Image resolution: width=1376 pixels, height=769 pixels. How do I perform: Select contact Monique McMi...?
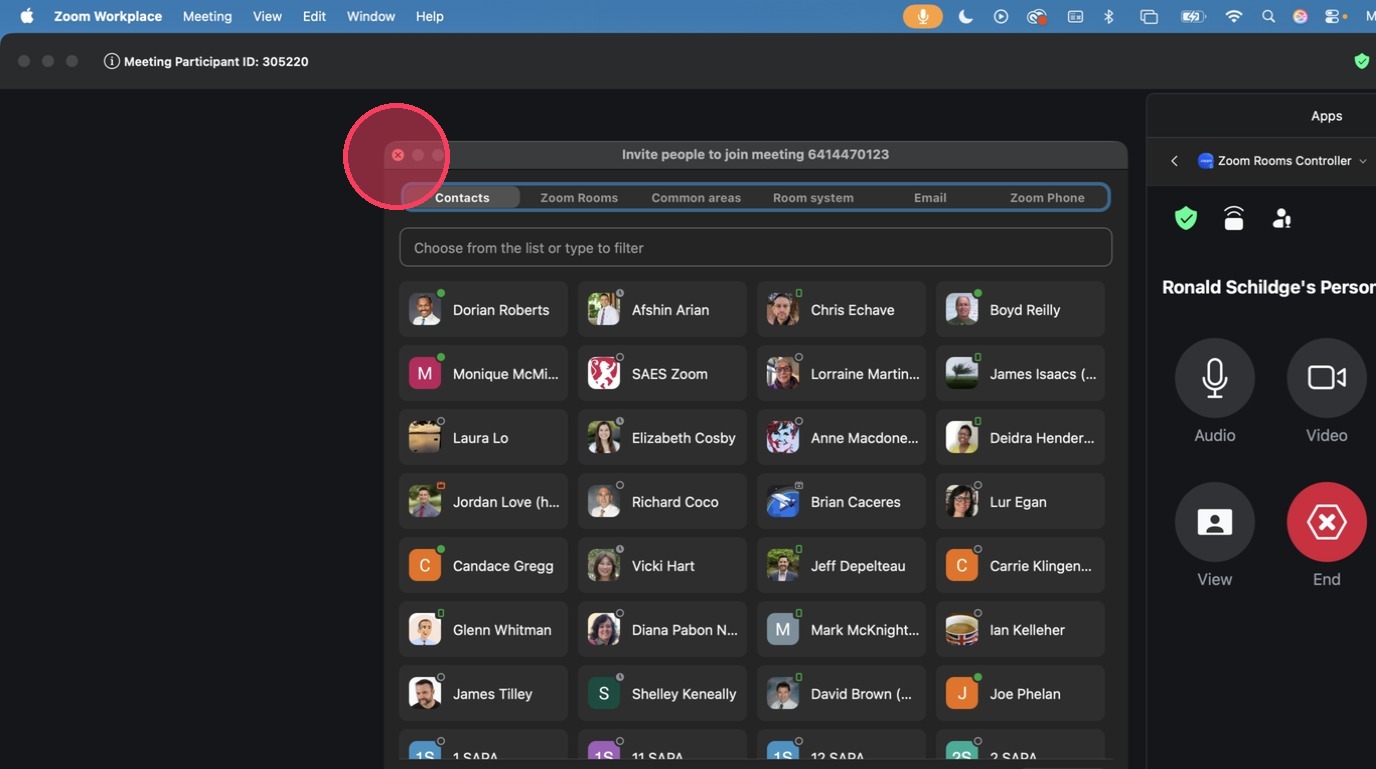483,373
